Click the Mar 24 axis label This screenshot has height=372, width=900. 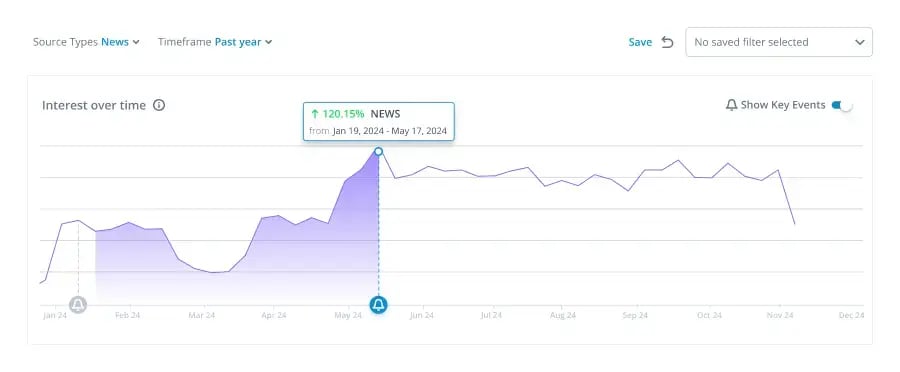pyautogui.click(x=201, y=315)
